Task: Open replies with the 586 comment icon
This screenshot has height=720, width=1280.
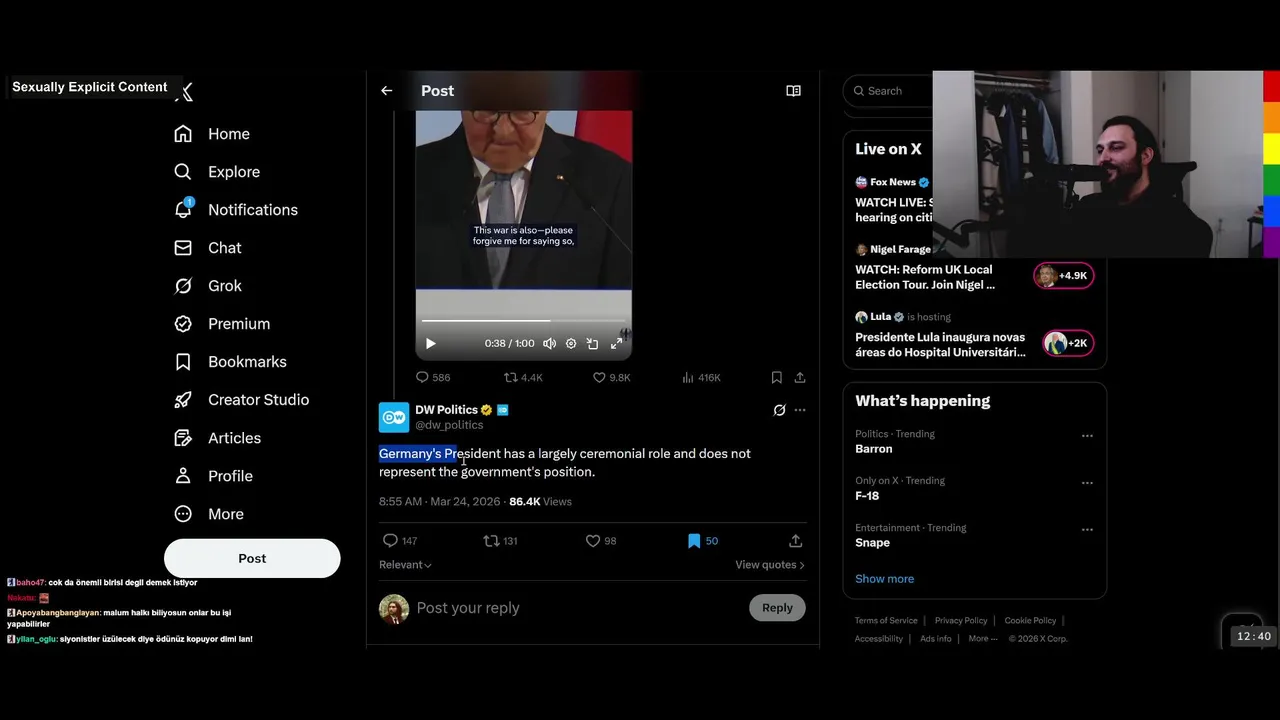Action: click(433, 377)
